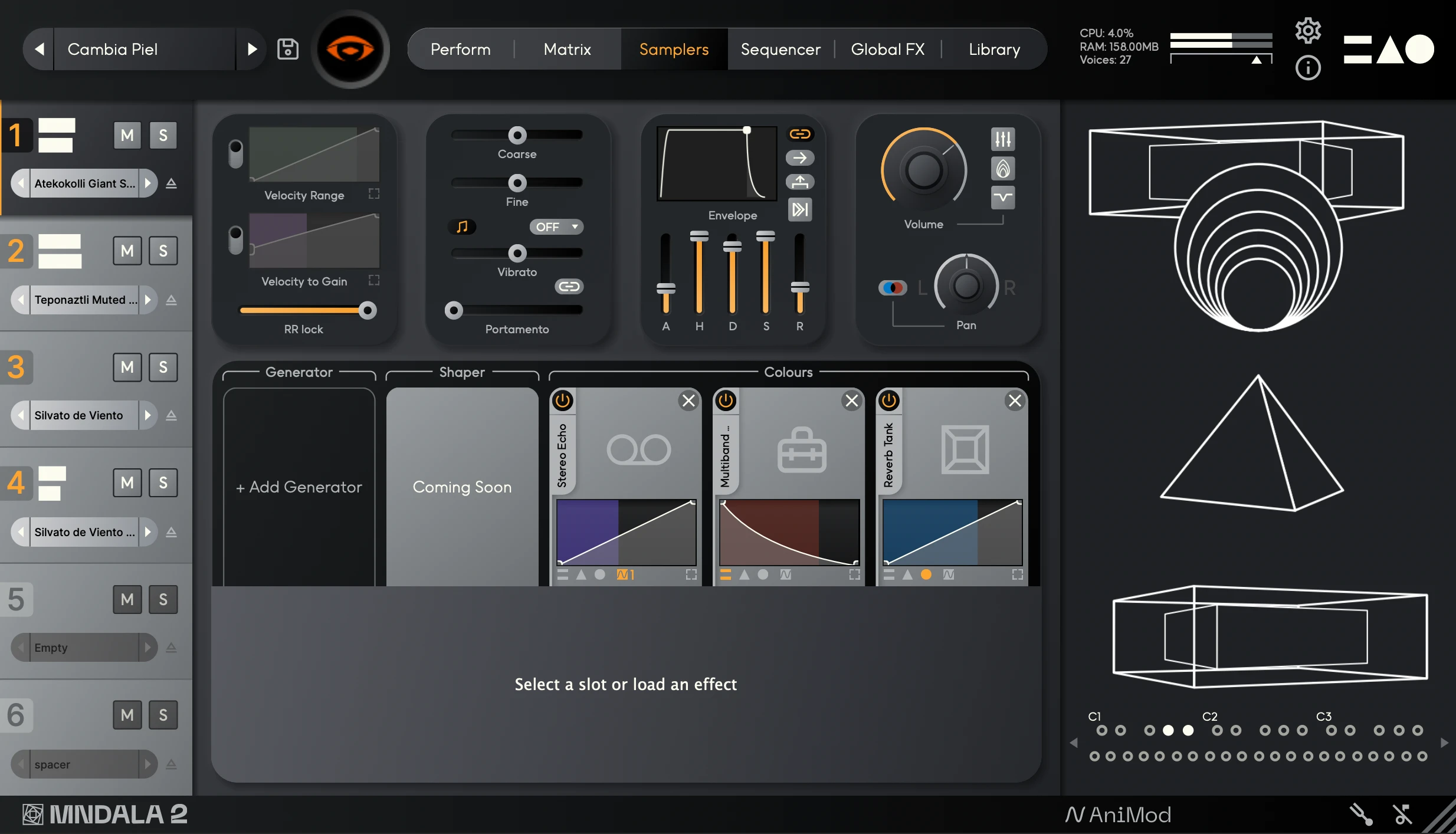1456x834 pixels.
Task: Open the Global FX tab
Action: point(887,49)
